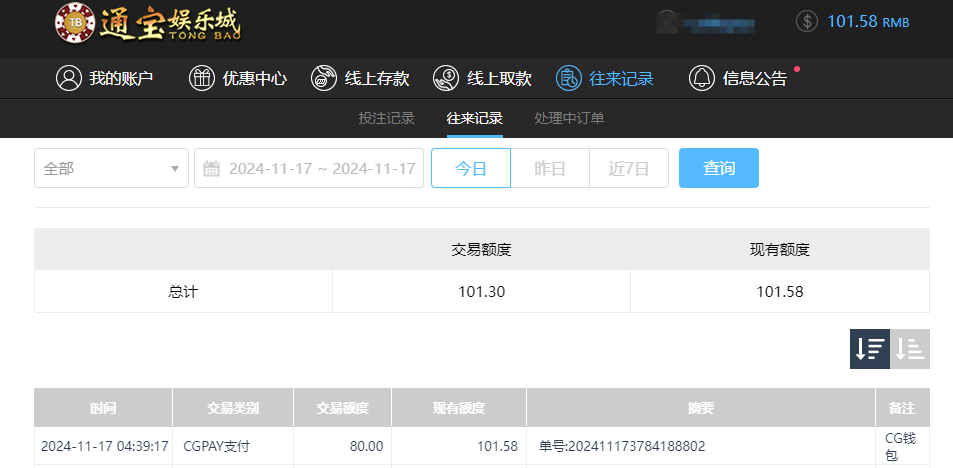Screen dimensions: 953x468
Task: Switch to the 投注记录 tab
Action: [x=386, y=118]
